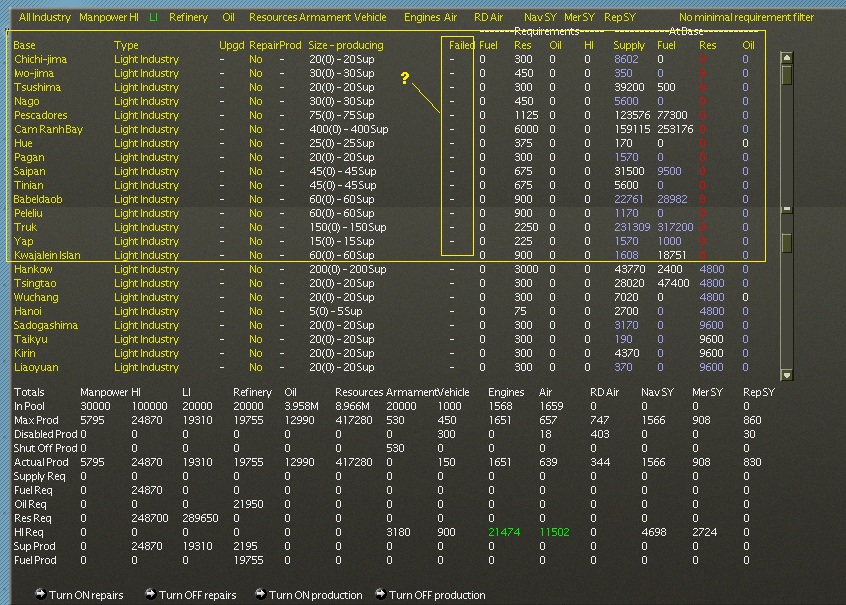
Task: Click Babeldaob fuel value 28982
Action: (x=672, y=199)
